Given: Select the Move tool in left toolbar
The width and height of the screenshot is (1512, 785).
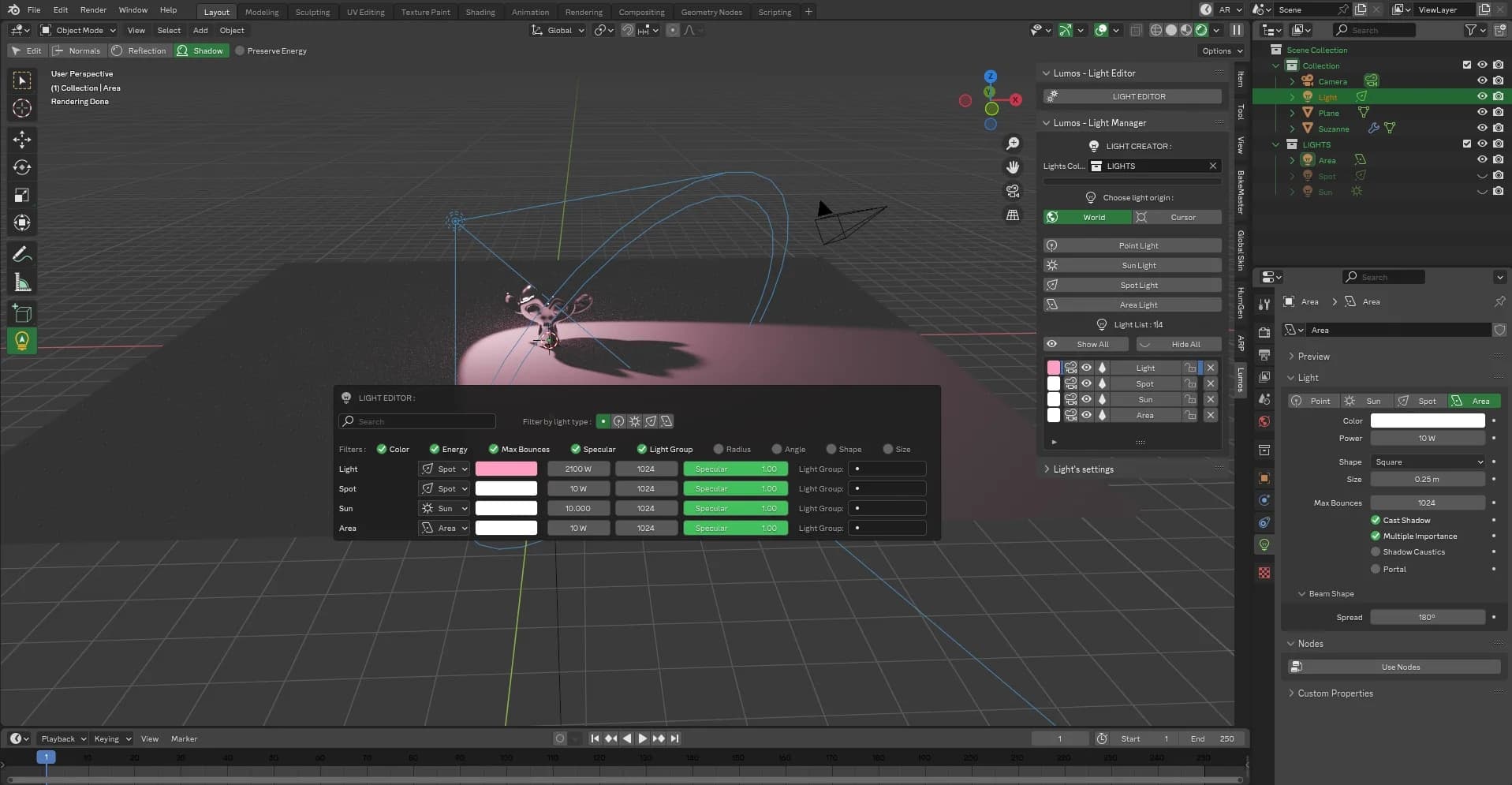Looking at the screenshot, I should 22,140.
